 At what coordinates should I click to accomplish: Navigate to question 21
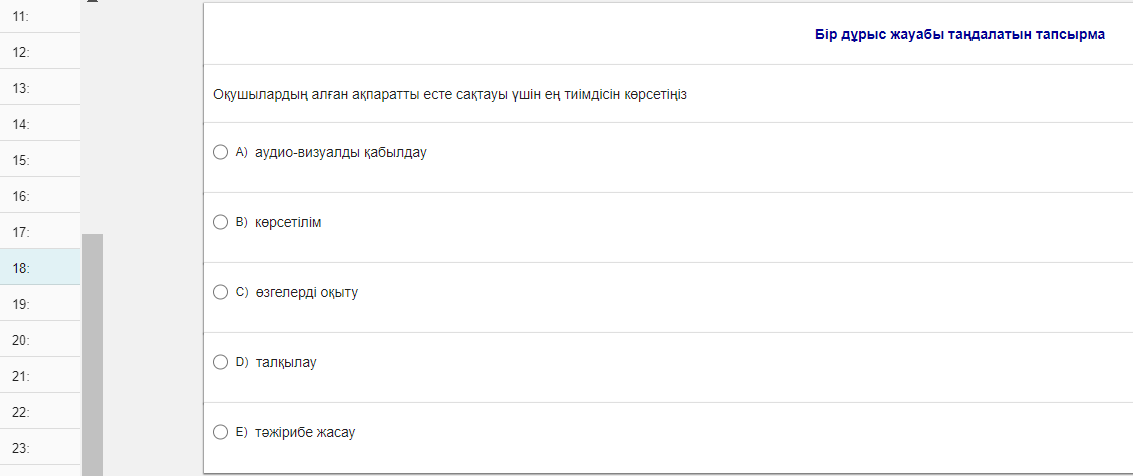(x=40, y=376)
